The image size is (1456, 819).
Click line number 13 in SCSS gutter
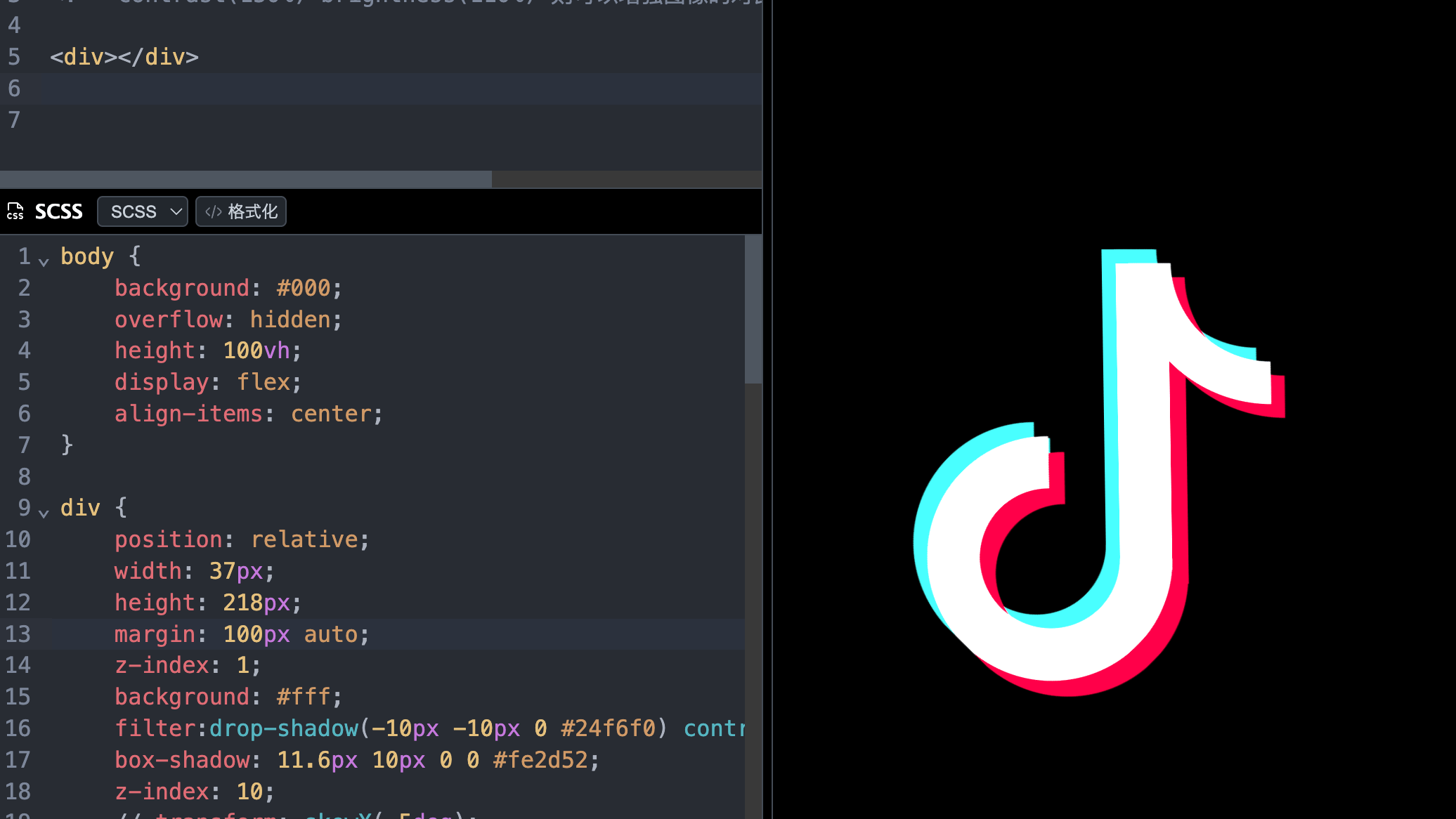click(x=18, y=634)
